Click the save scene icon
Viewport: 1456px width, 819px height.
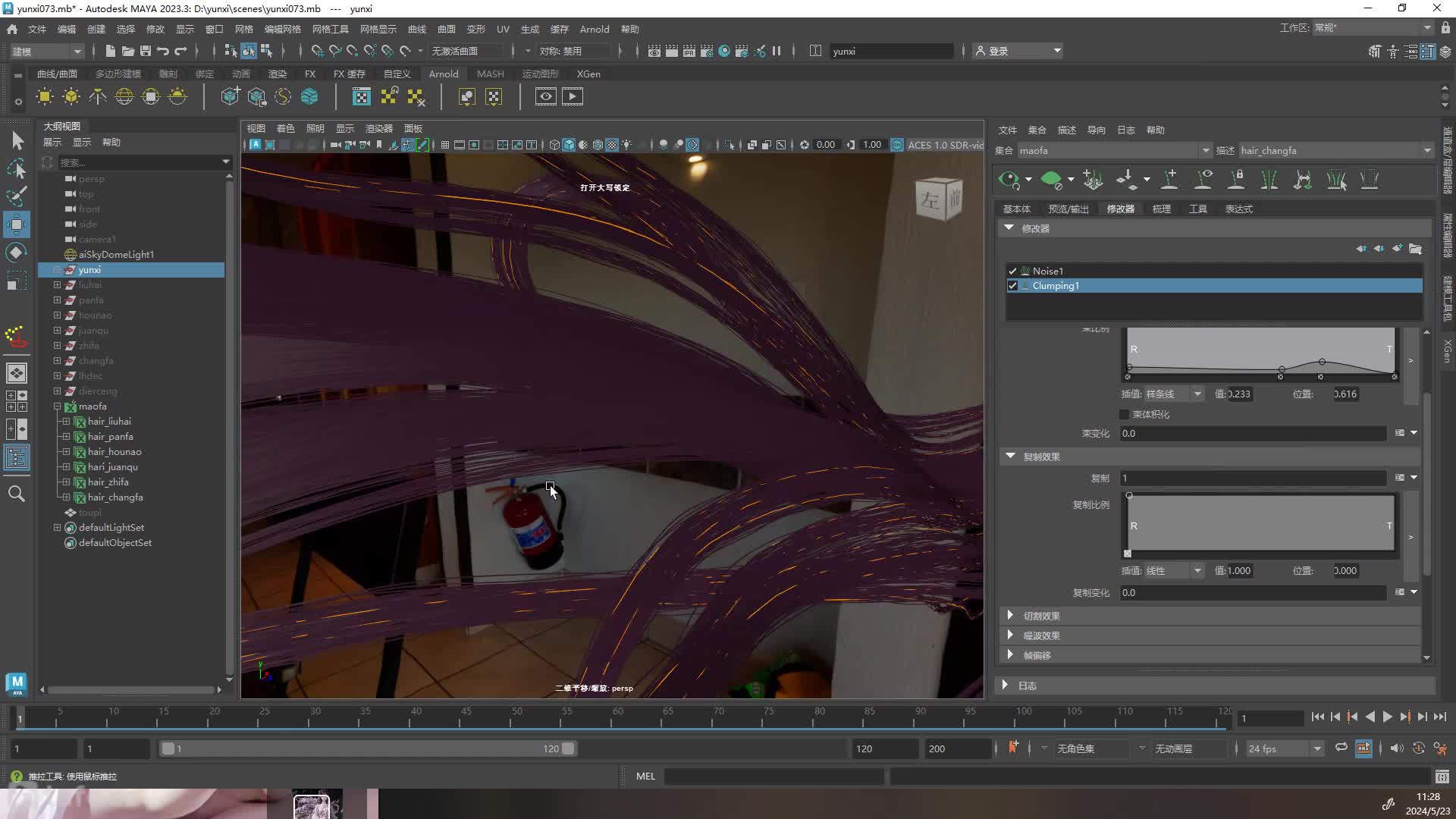[x=146, y=51]
